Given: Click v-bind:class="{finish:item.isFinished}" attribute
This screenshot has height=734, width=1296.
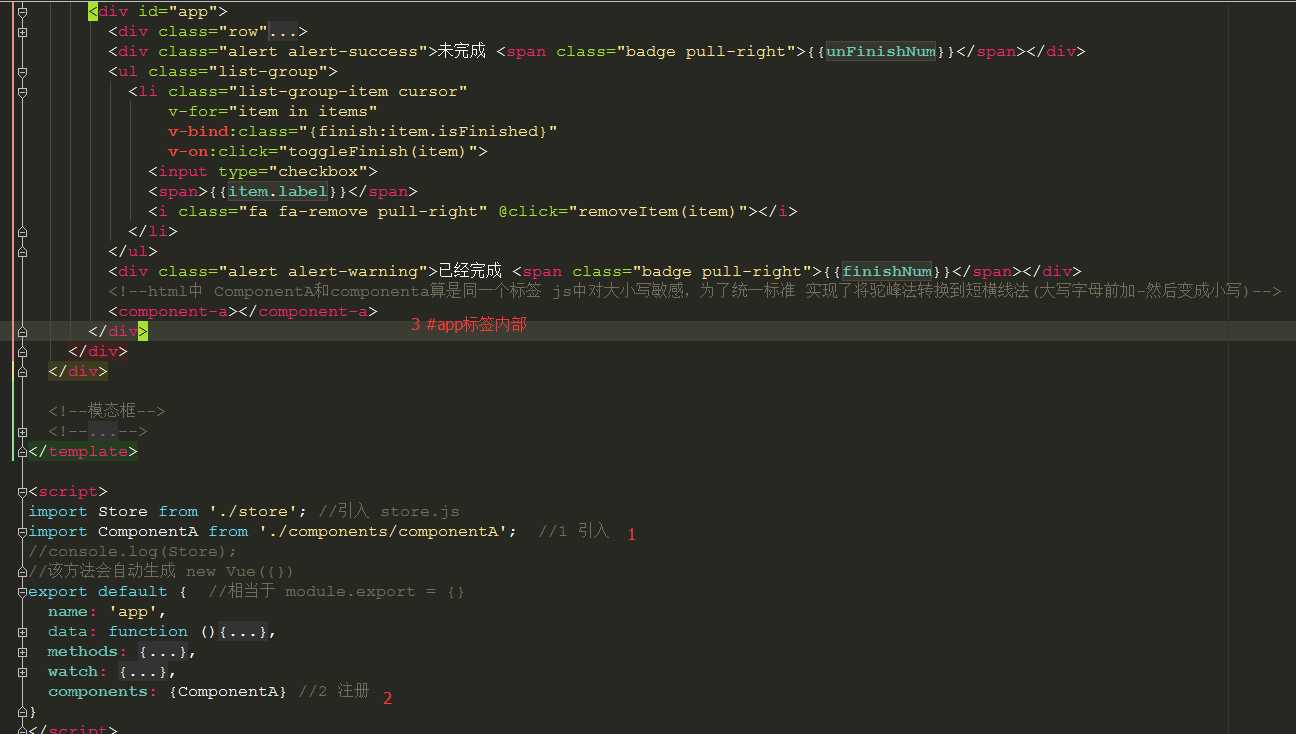Looking at the screenshot, I should 362,132.
